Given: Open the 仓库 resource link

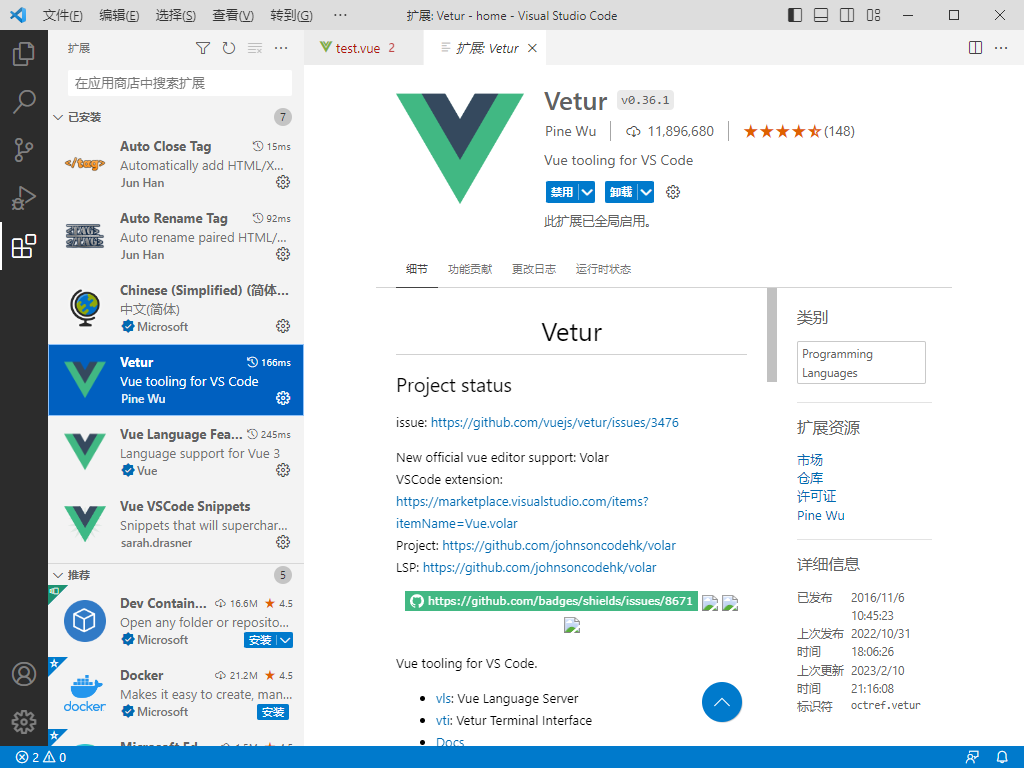Looking at the screenshot, I should click(x=810, y=478).
